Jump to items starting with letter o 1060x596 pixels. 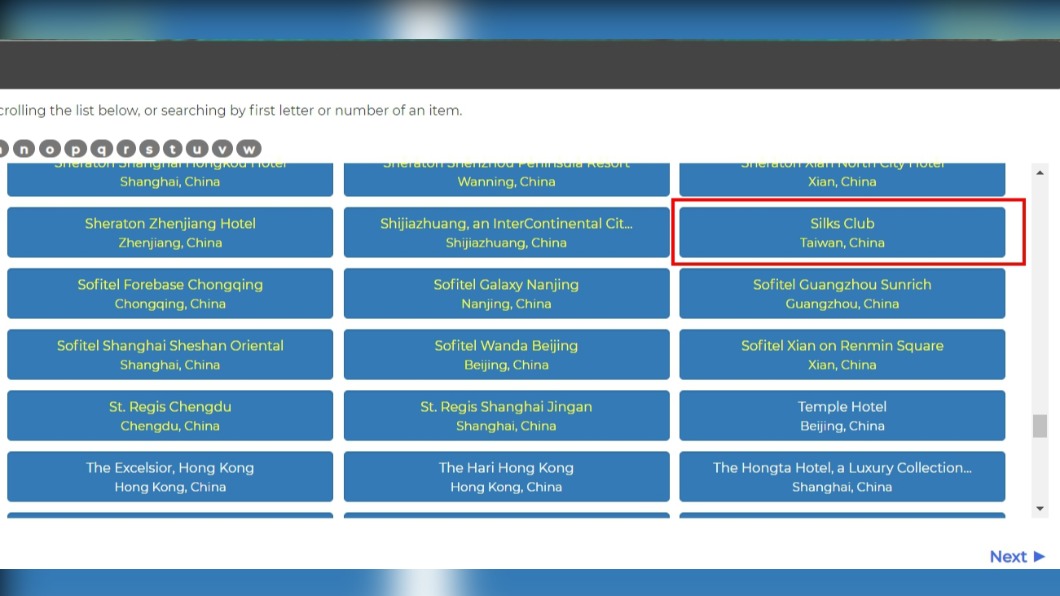click(49, 149)
